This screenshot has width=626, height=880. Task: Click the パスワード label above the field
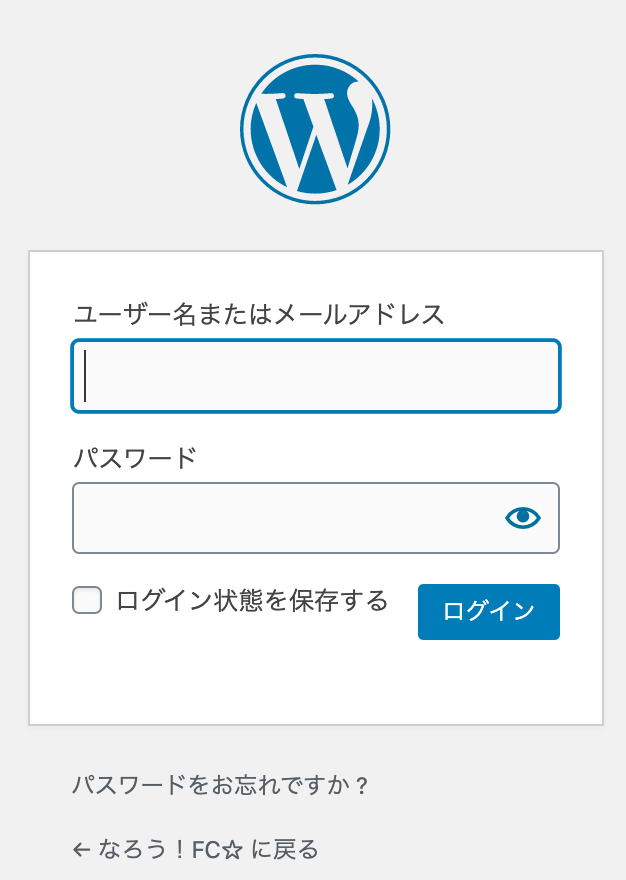[x=135, y=459]
